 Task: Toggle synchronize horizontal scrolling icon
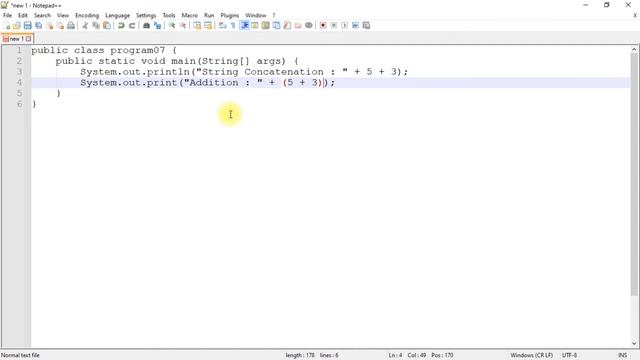tap(208, 26)
